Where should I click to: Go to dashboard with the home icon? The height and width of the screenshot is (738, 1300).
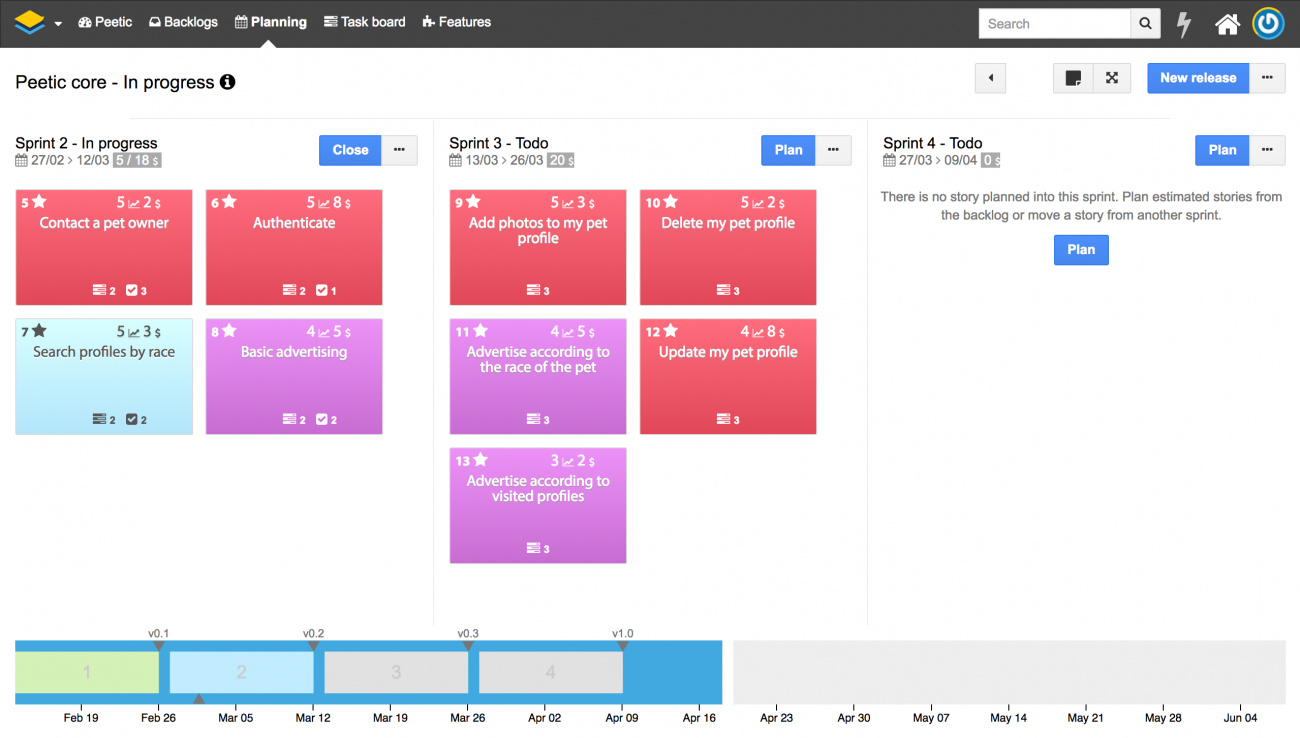tap(1227, 23)
